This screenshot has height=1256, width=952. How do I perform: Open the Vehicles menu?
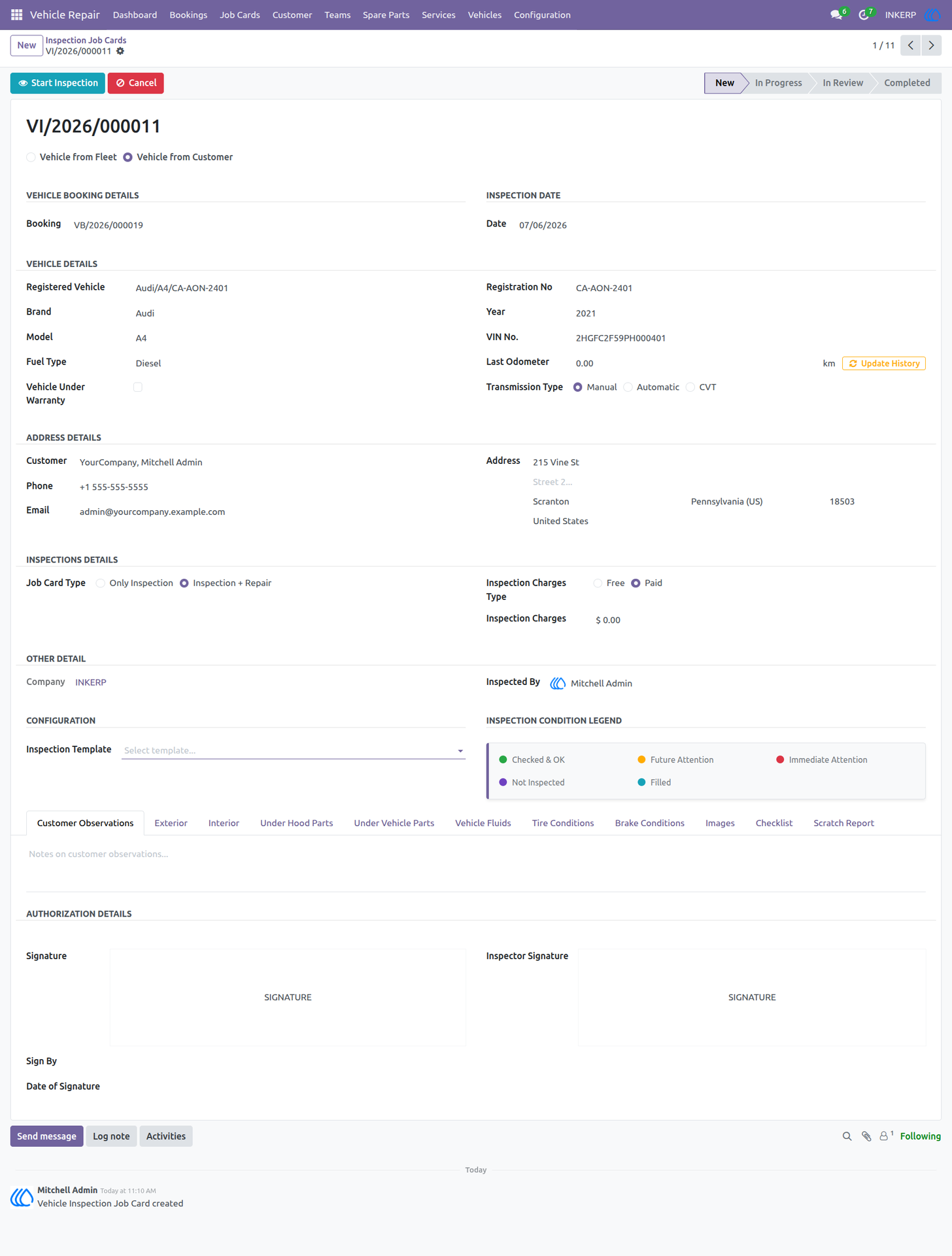point(484,14)
